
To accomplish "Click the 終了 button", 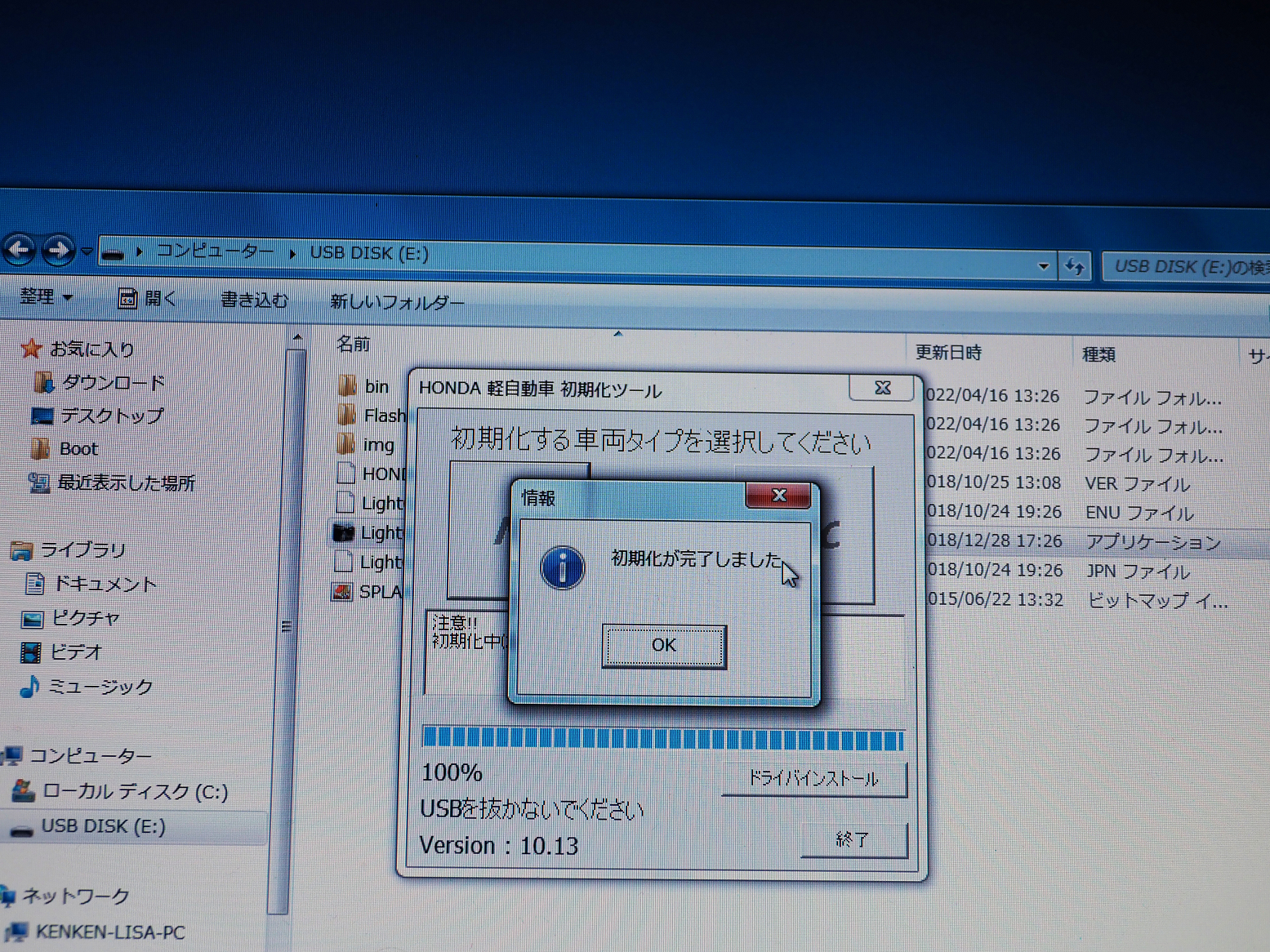I will (853, 839).
